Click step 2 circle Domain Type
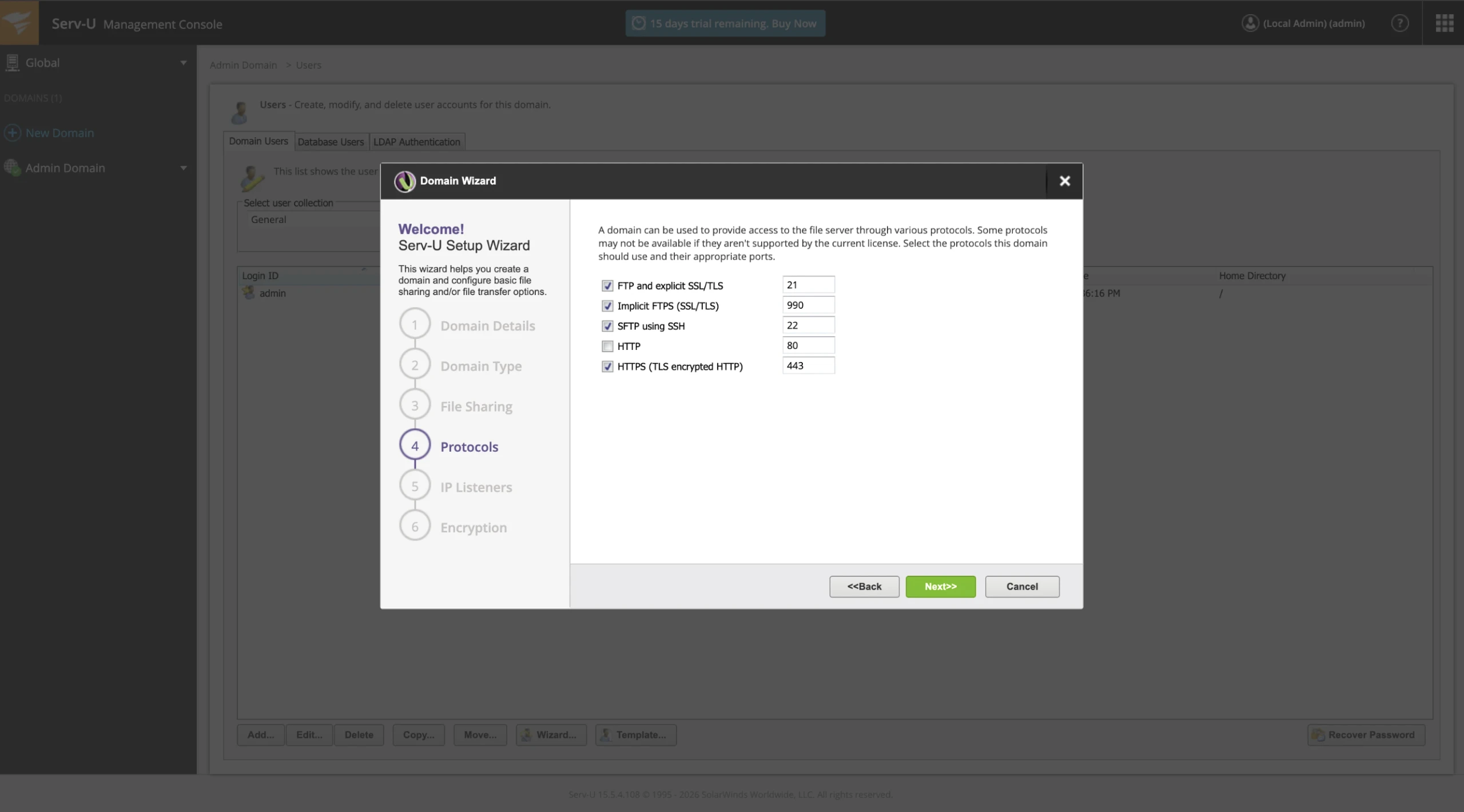Screen dimensions: 1464x812 (415, 365)
